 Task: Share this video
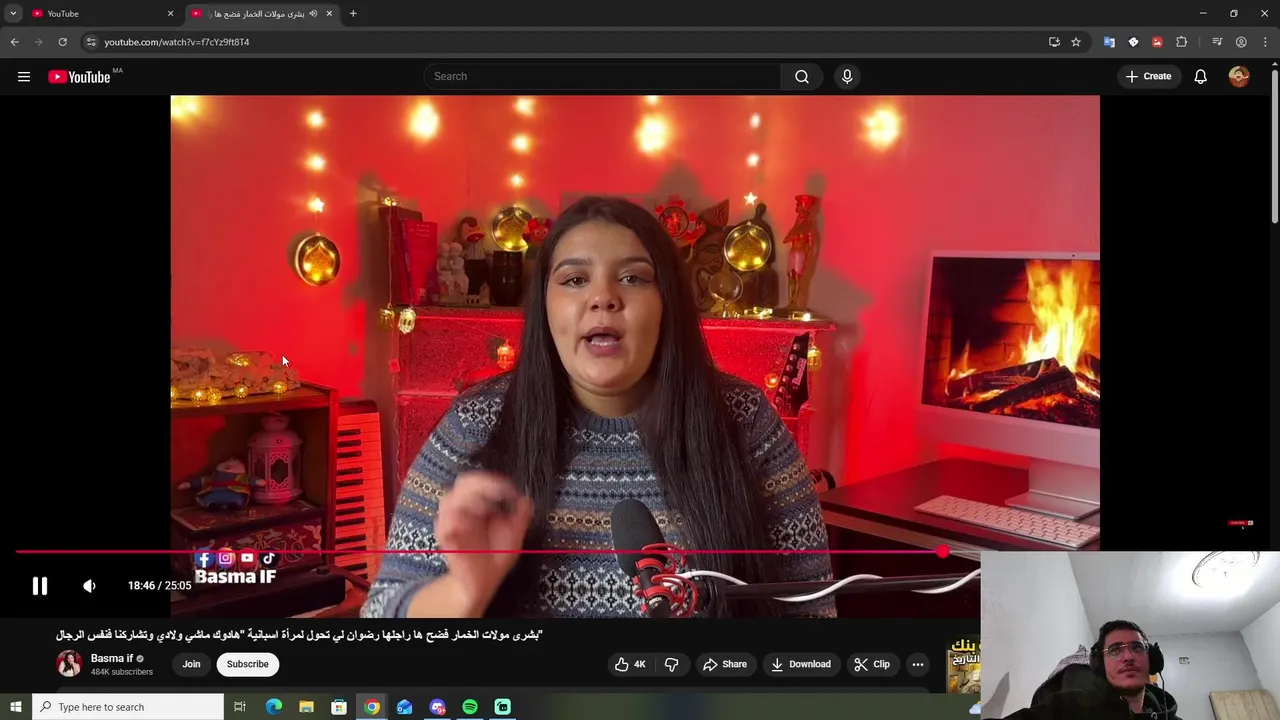click(x=725, y=664)
